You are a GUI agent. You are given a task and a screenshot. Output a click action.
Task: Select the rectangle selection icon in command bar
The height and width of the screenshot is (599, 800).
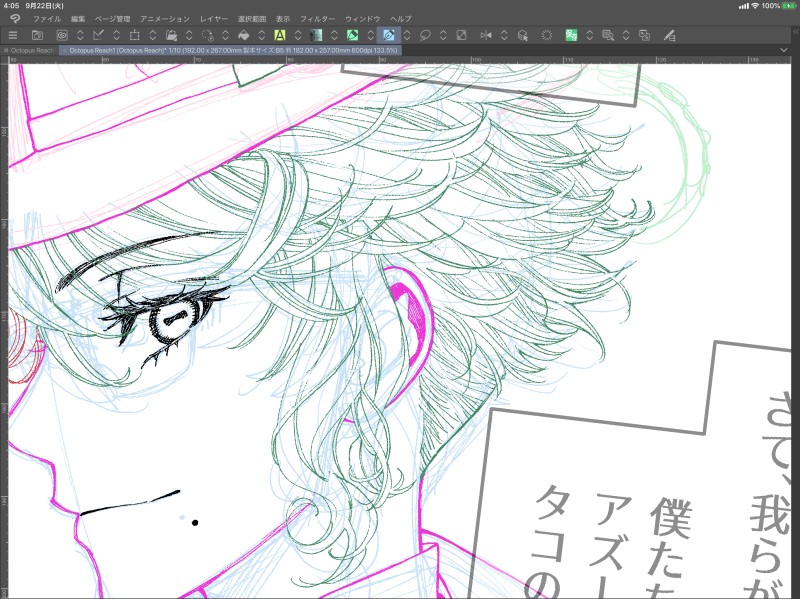135,35
